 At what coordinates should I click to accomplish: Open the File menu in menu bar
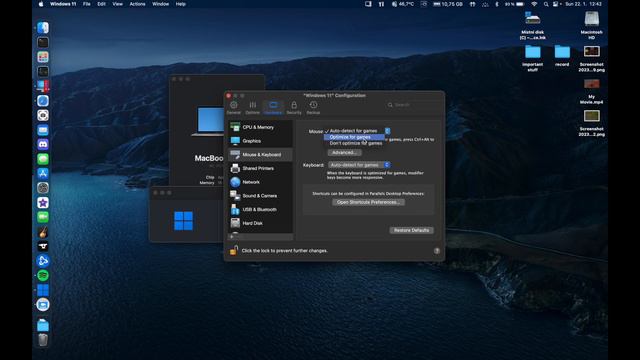87,4
